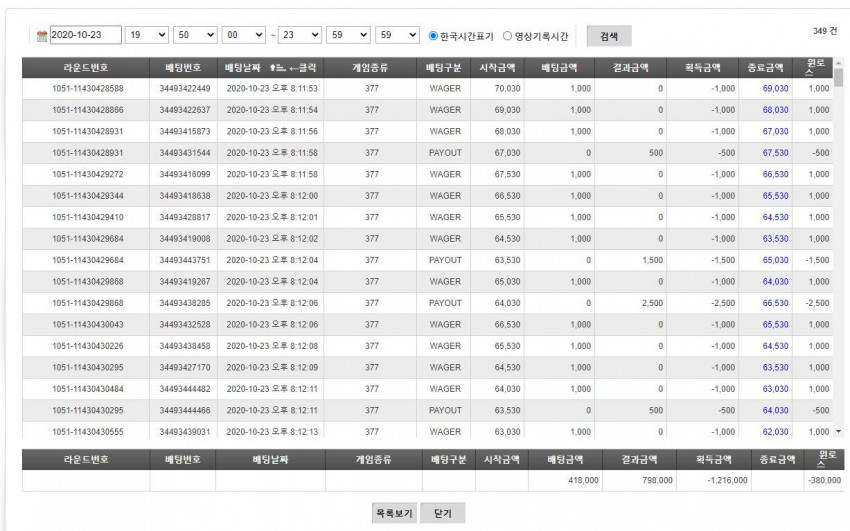
Task: Click the 종료금액 column header in top table
Action: [x=765, y=68]
